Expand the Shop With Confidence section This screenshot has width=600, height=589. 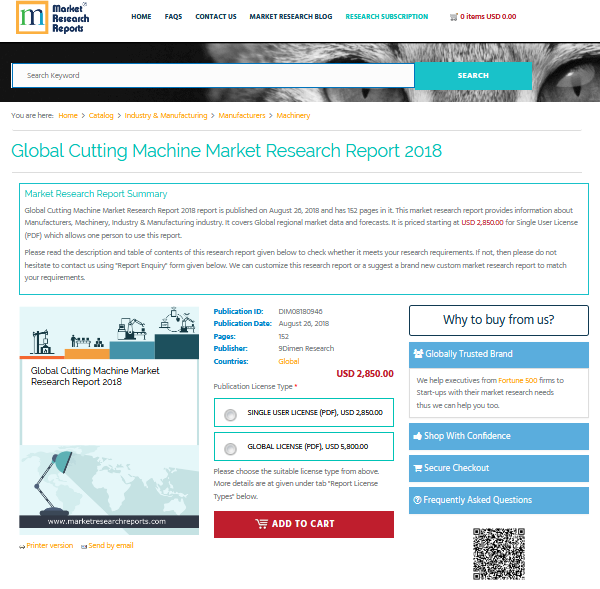click(499, 436)
